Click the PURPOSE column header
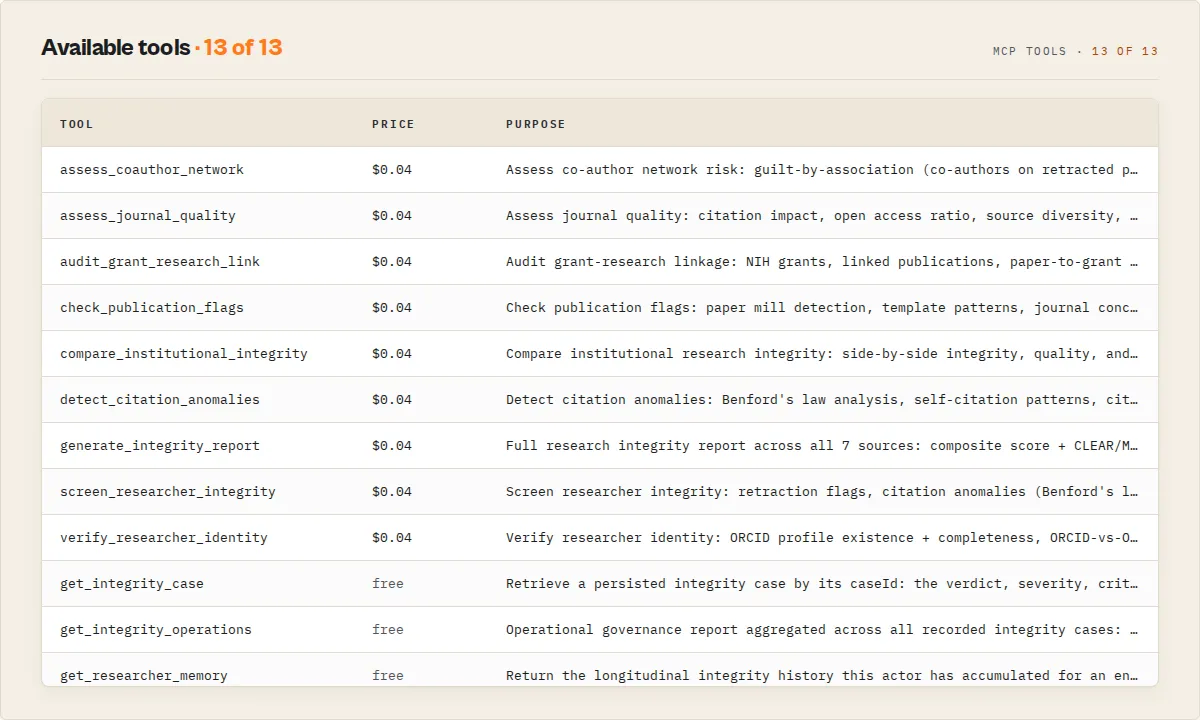The width and height of the screenshot is (1200, 720). click(536, 124)
